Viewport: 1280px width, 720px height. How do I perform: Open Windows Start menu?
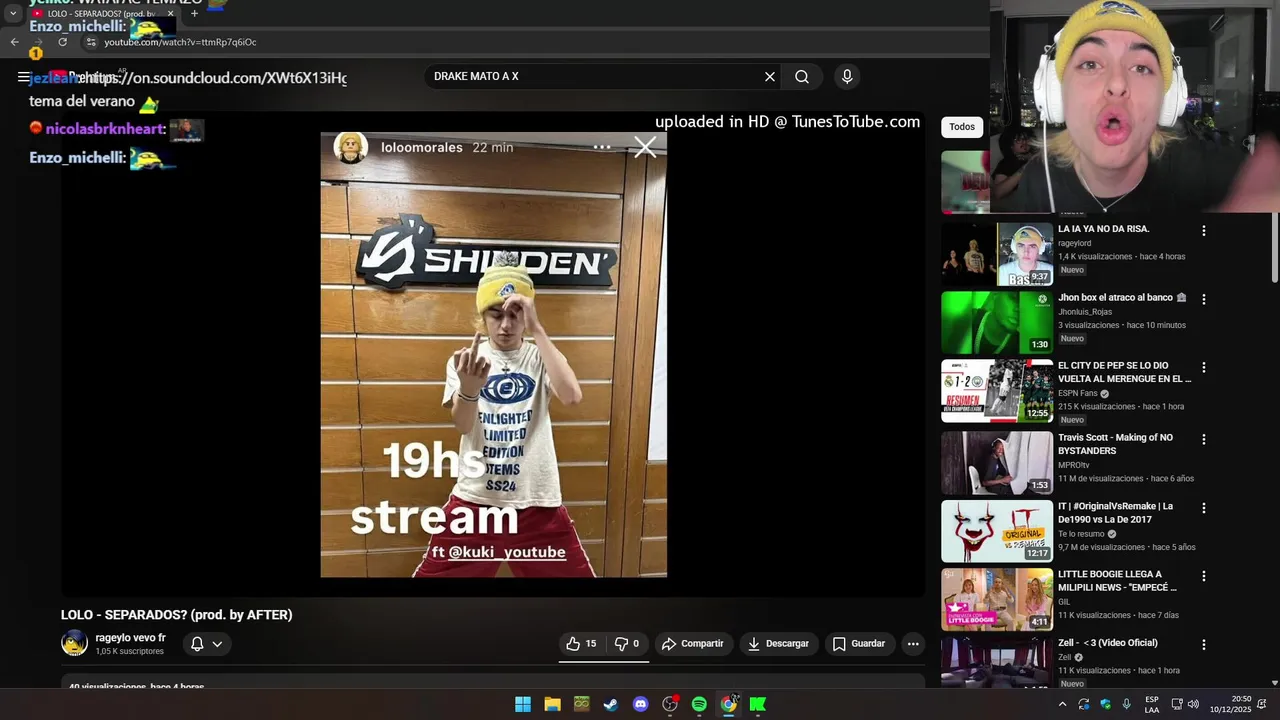pos(523,704)
